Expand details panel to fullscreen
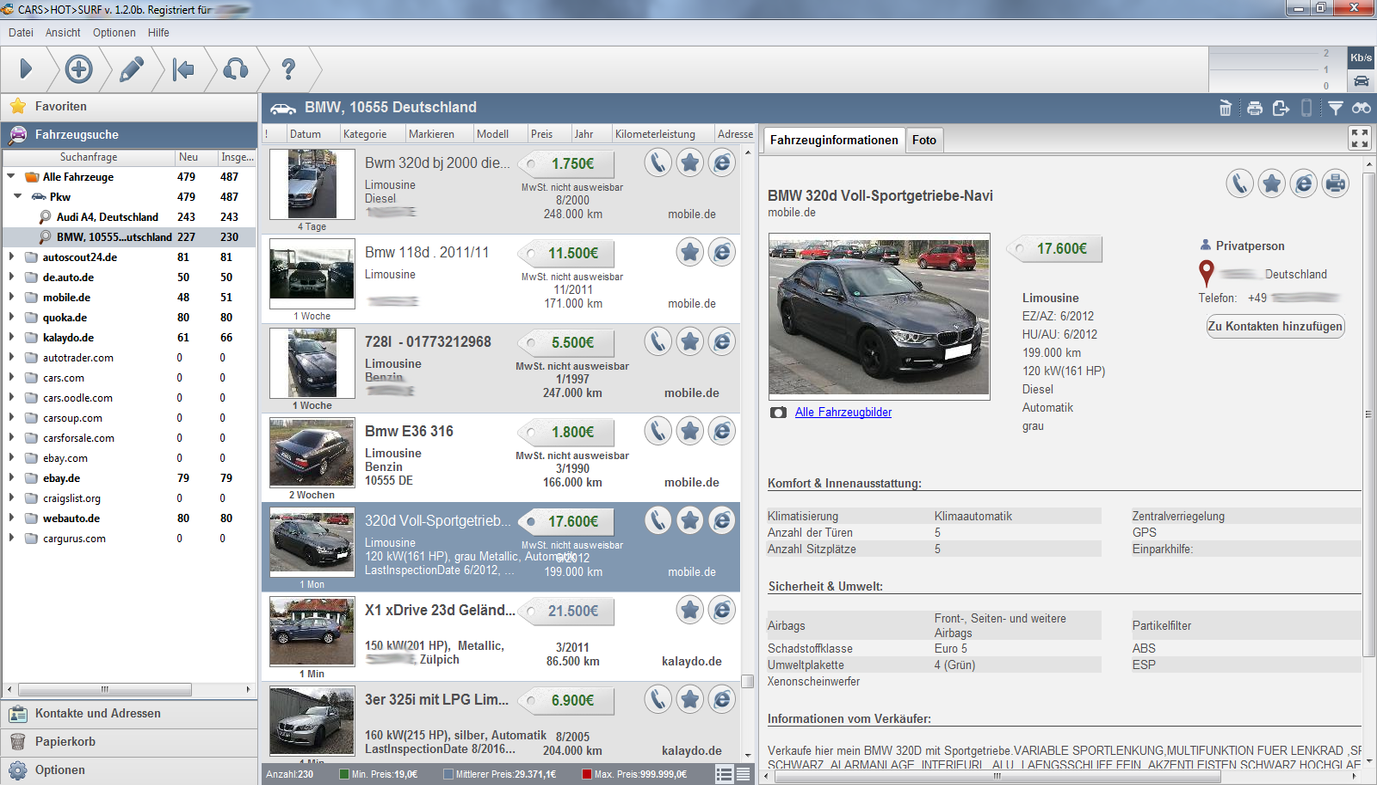Image resolution: width=1377 pixels, height=785 pixels. click(1360, 138)
